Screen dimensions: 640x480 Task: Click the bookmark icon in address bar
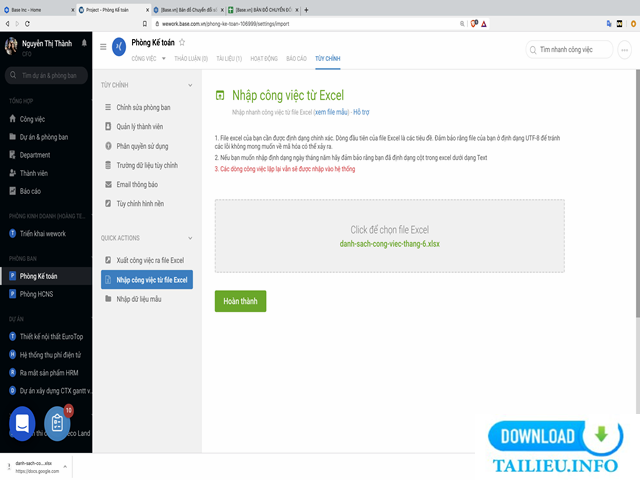[x=144, y=24]
